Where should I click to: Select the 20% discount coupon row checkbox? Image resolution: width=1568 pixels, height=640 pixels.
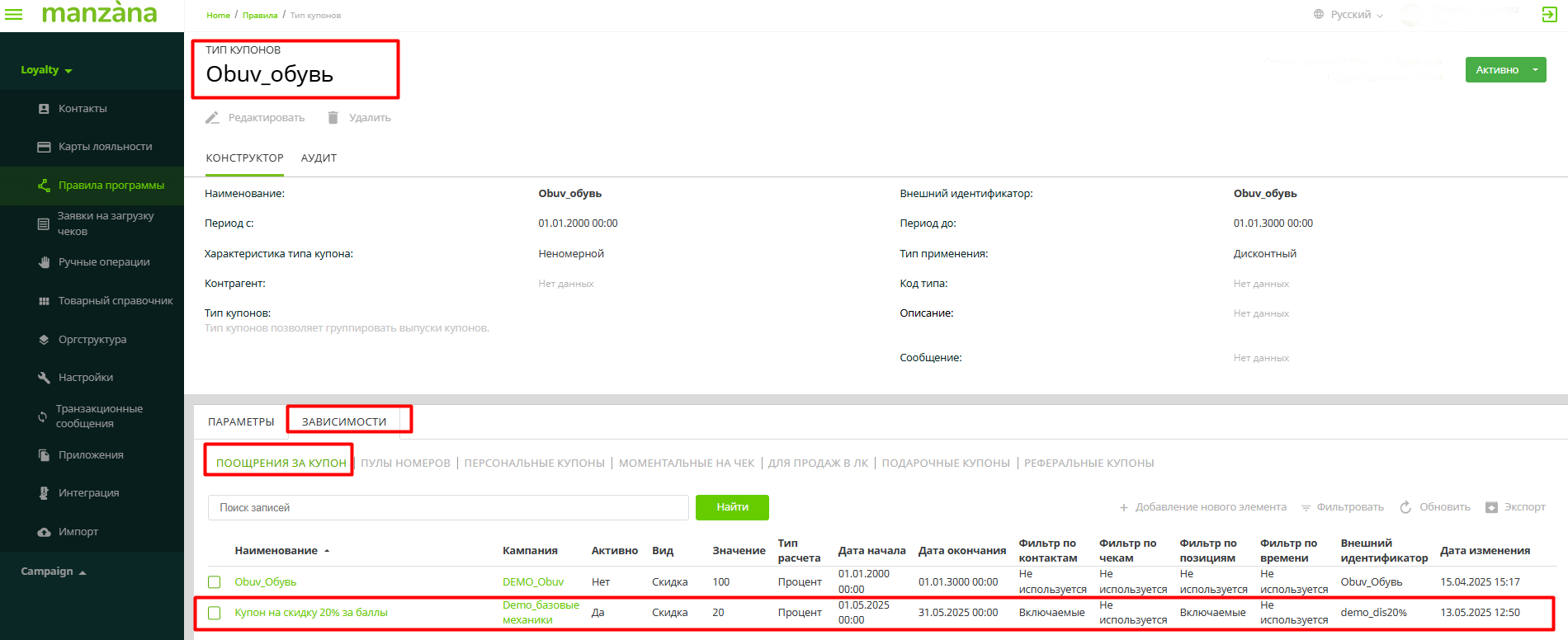215,613
